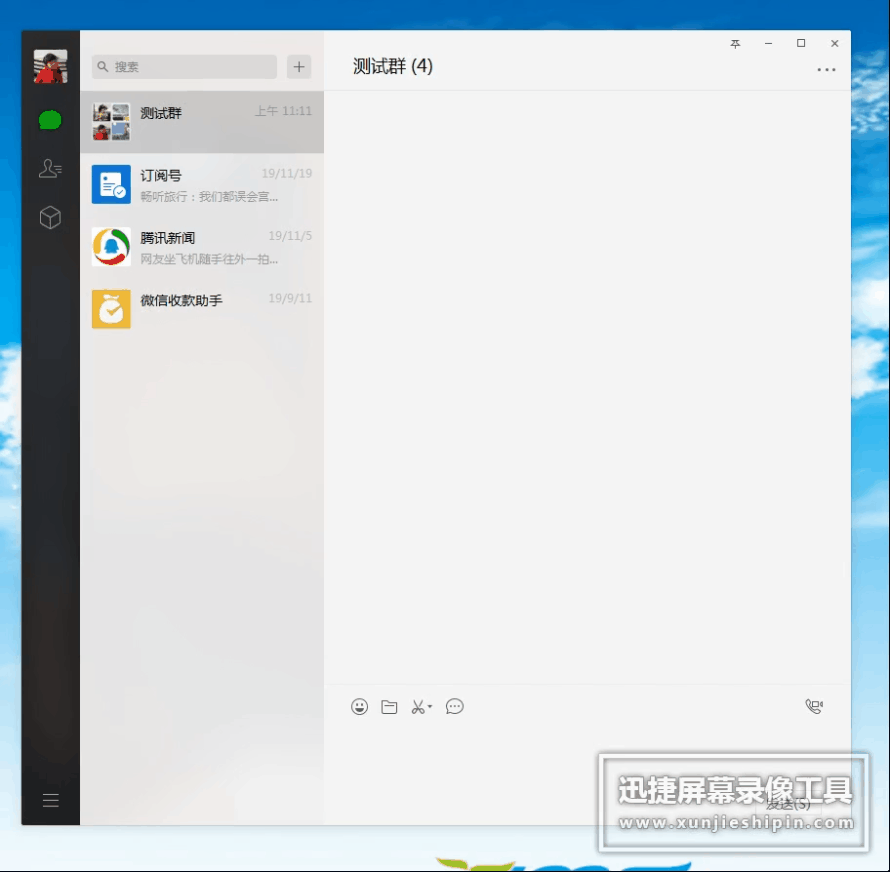Click the 测试群 group avatar thumbnail
Viewport: 890px width, 872px height.
[x=111, y=121]
